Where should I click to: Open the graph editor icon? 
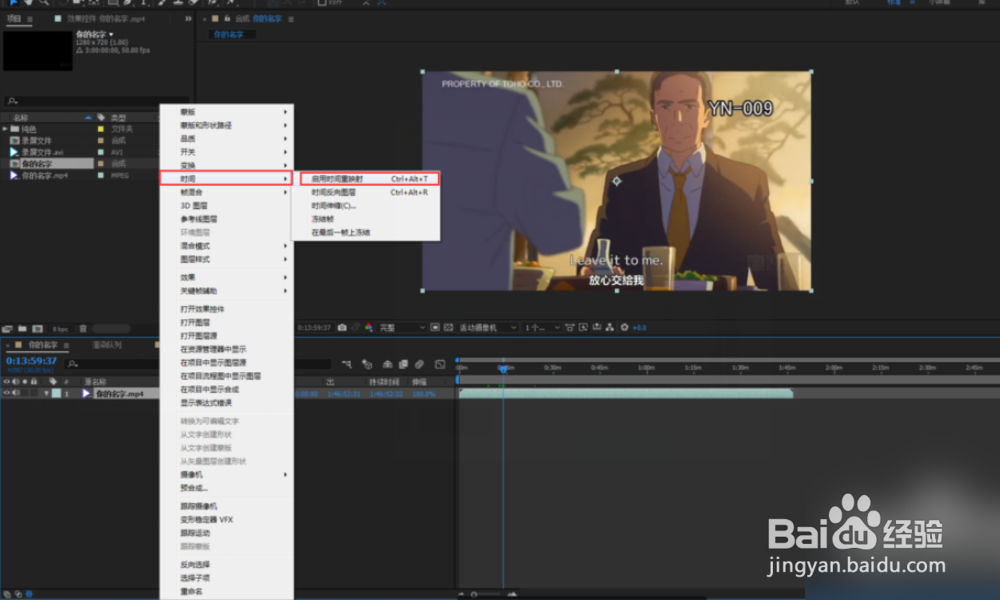440,364
